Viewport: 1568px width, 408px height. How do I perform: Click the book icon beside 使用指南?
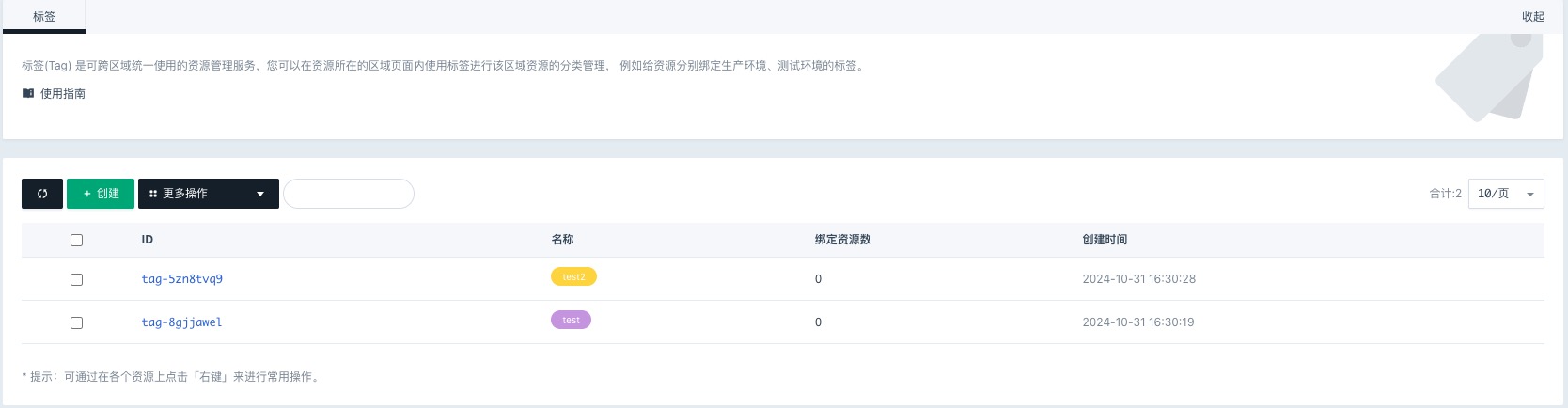point(28,93)
